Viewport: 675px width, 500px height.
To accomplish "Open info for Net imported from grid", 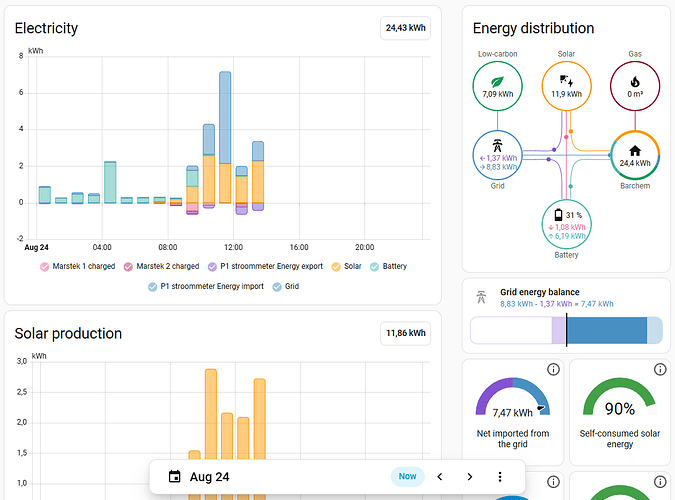I will 553,370.
